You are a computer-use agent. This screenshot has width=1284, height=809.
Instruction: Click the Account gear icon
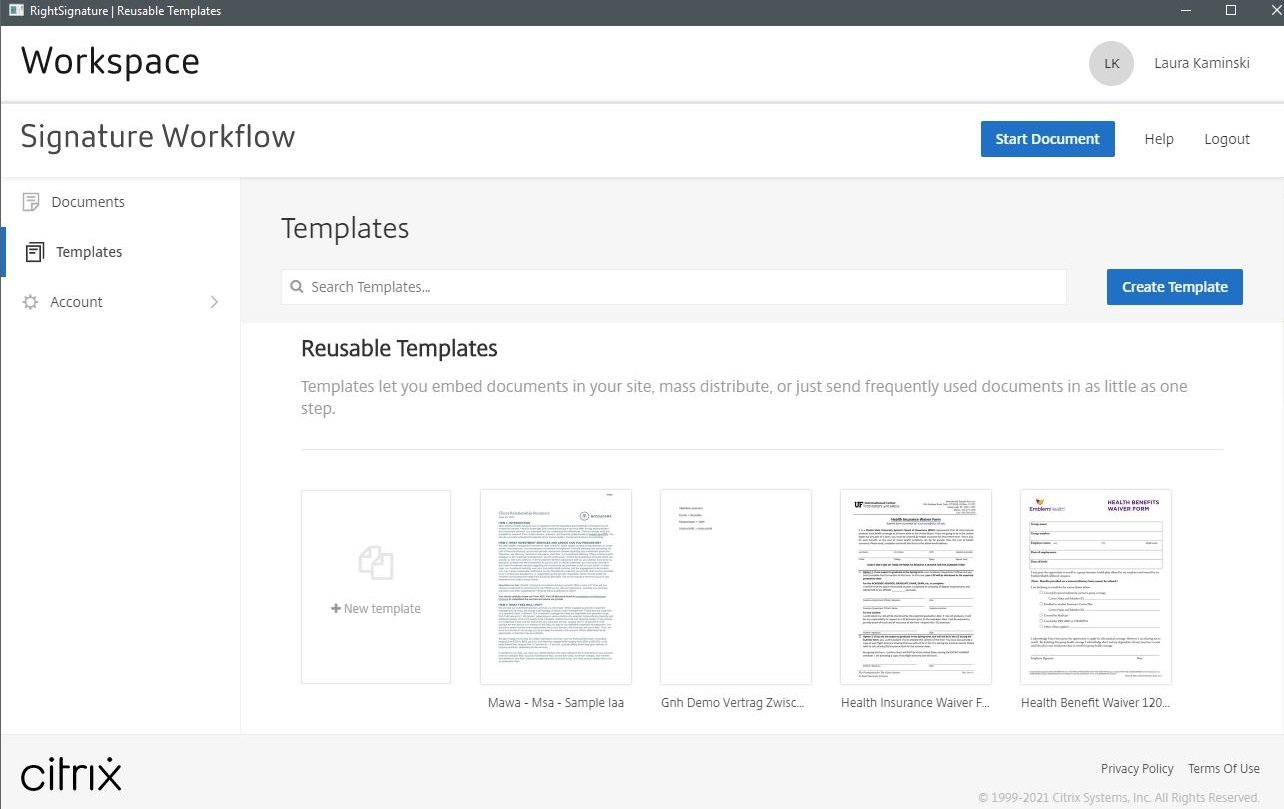coord(31,302)
